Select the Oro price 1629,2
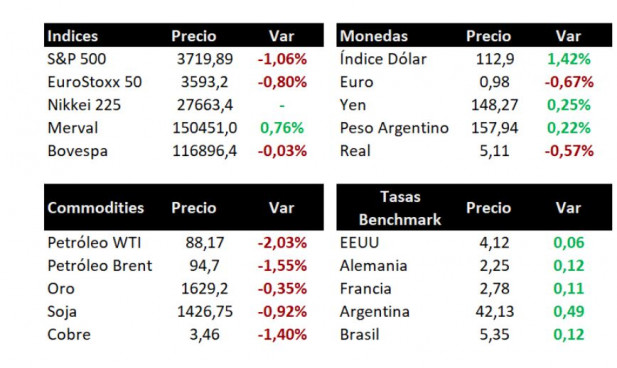 click(x=205, y=288)
